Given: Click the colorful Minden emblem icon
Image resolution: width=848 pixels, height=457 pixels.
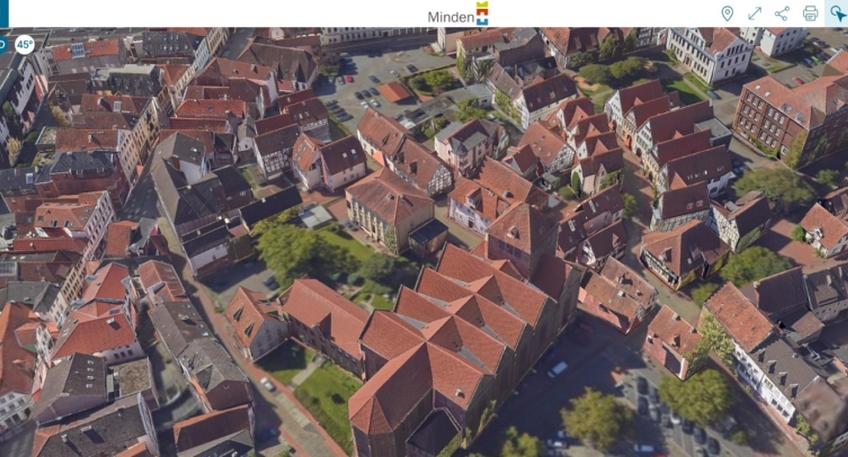Looking at the screenshot, I should [483, 13].
